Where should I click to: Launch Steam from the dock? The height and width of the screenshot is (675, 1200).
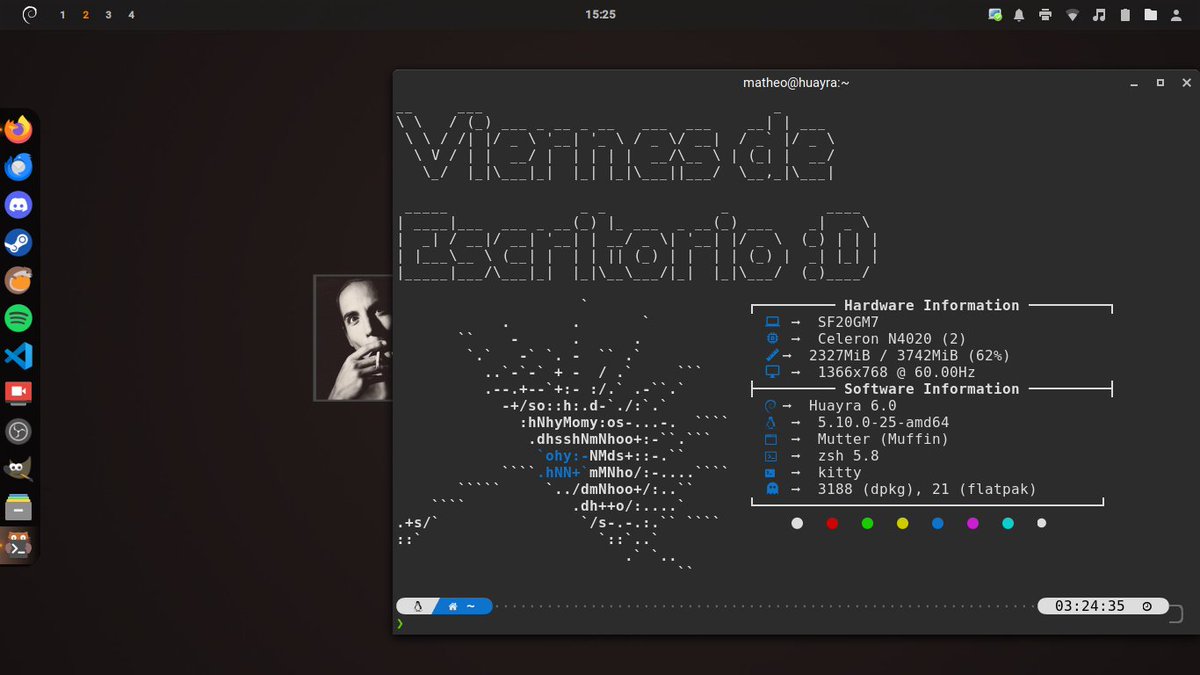pyautogui.click(x=18, y=243)
